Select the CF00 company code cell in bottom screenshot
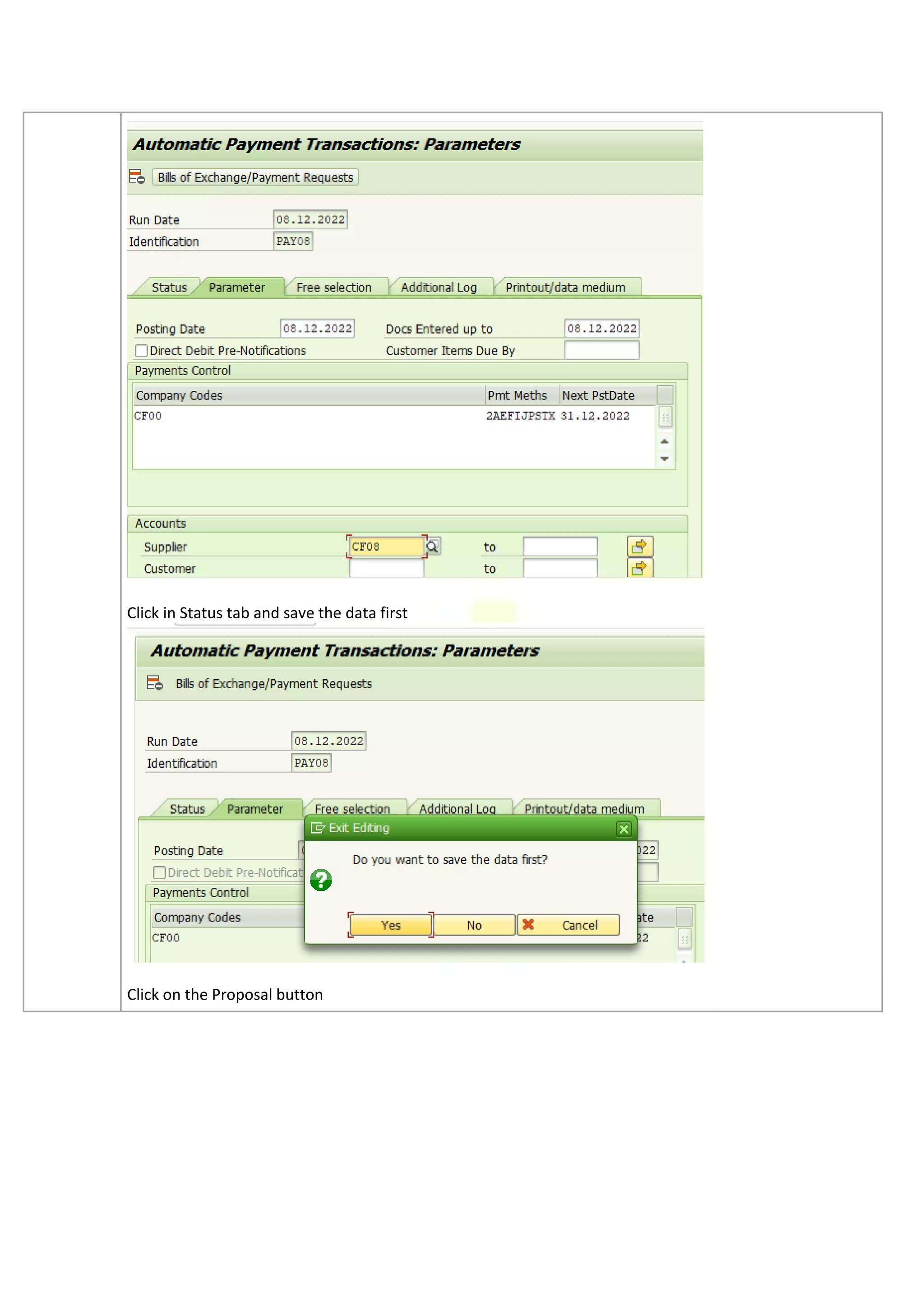 coord(227,938)
